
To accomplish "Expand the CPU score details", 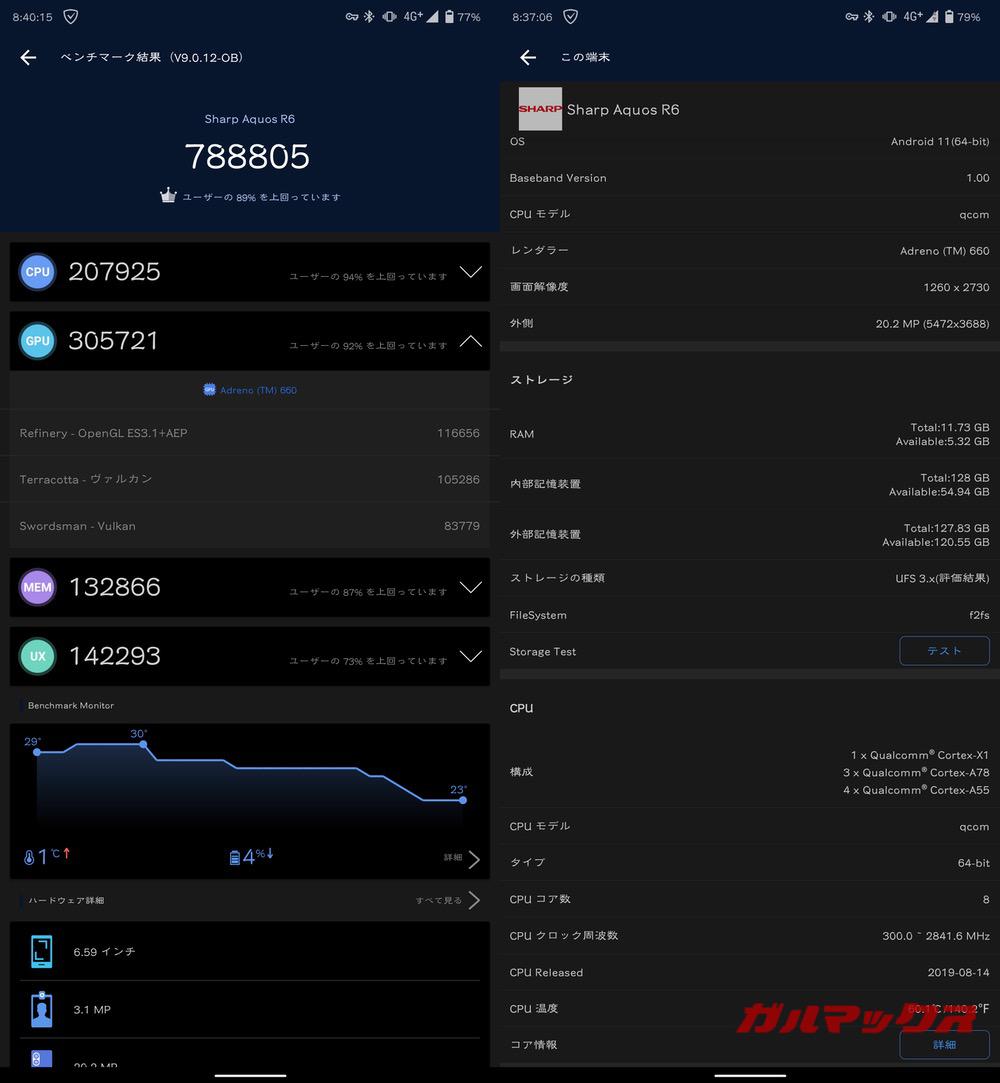I will point(470,271).
